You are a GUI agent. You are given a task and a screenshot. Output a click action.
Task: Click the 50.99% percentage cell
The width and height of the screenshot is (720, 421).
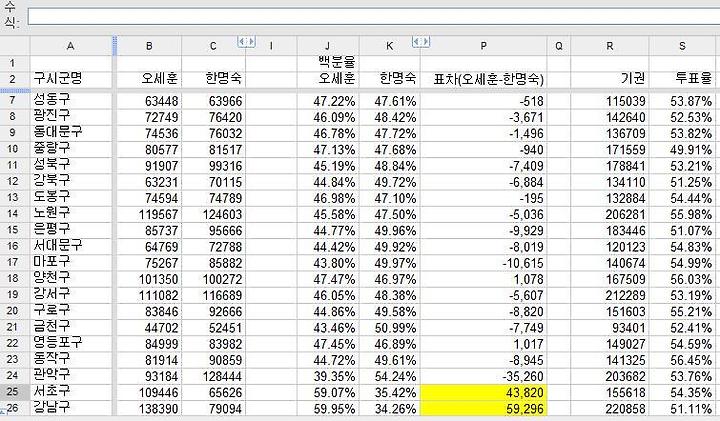tap(389, 328)
